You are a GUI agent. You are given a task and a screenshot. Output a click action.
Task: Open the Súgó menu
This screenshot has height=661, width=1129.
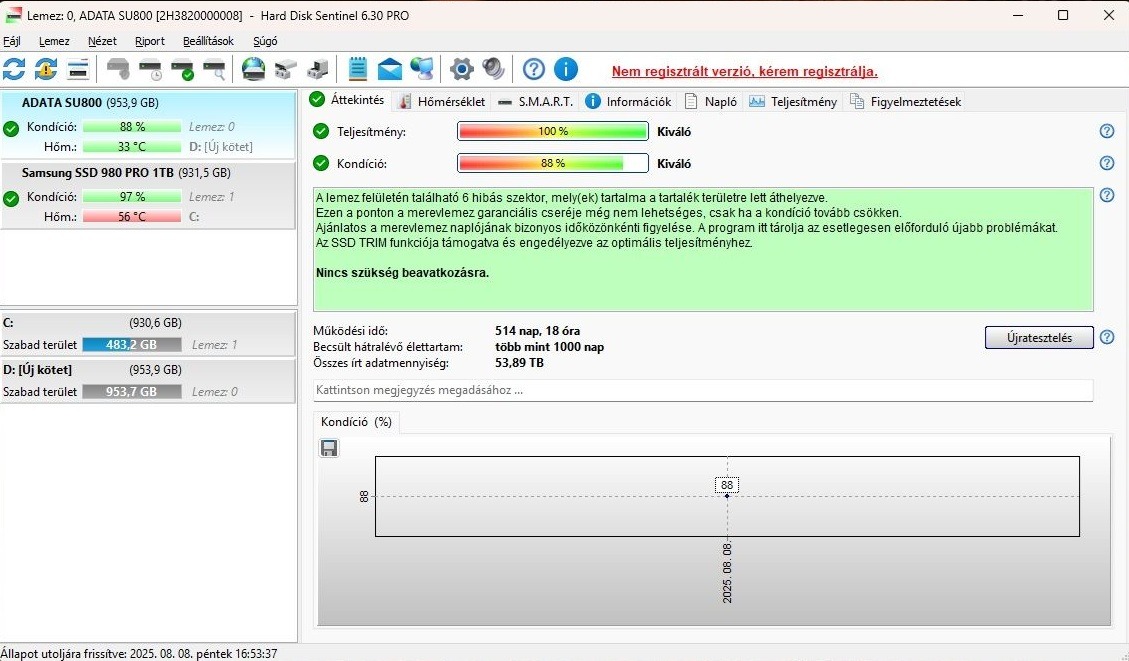265,41
